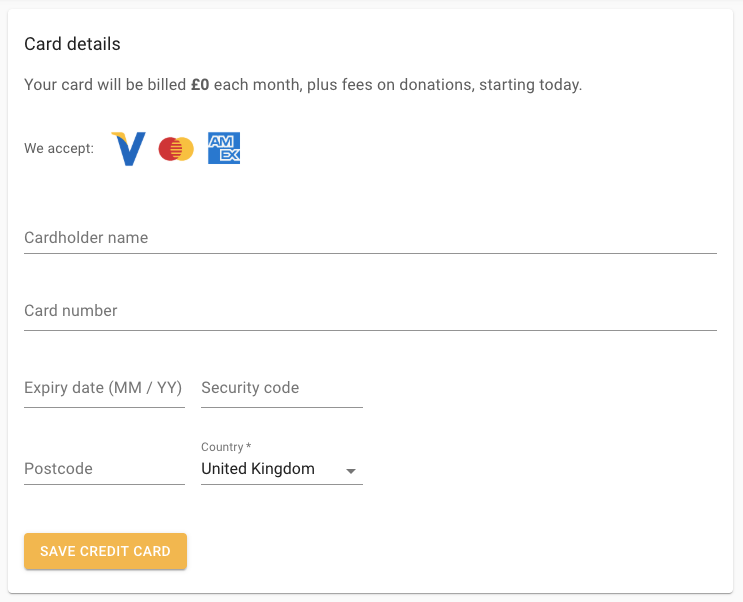This screenshot has height=602, width=743.
Task: Click the "Your card will be billed" text
Action: click(x=105, y=85)
